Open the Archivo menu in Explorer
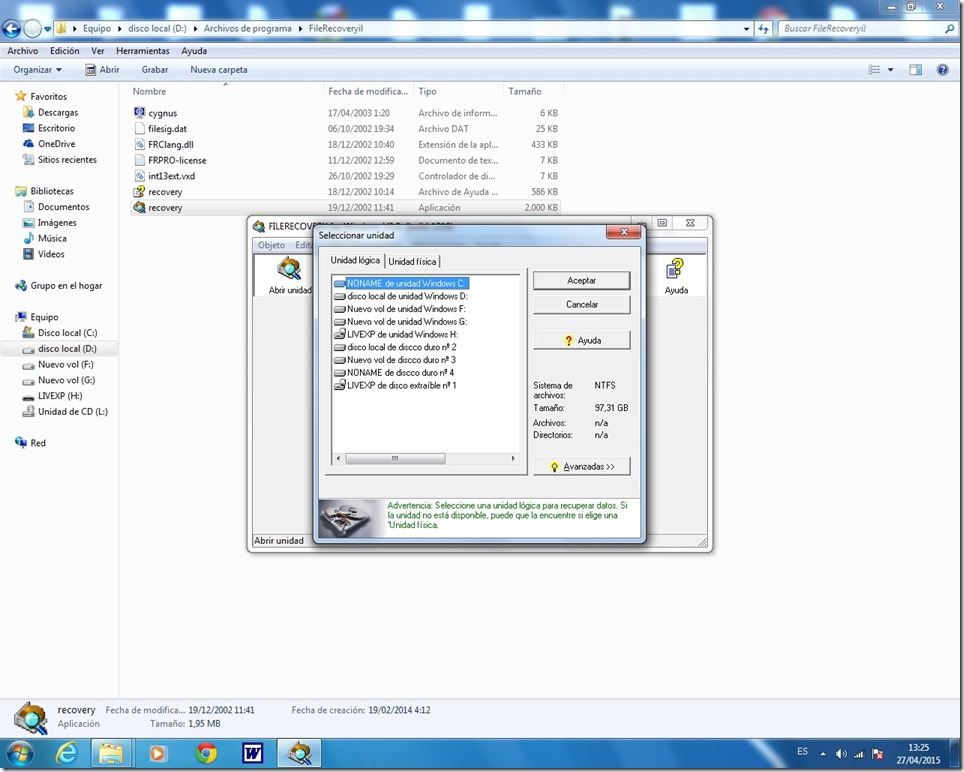Screen dimensions: 964x772 (23, 51)
